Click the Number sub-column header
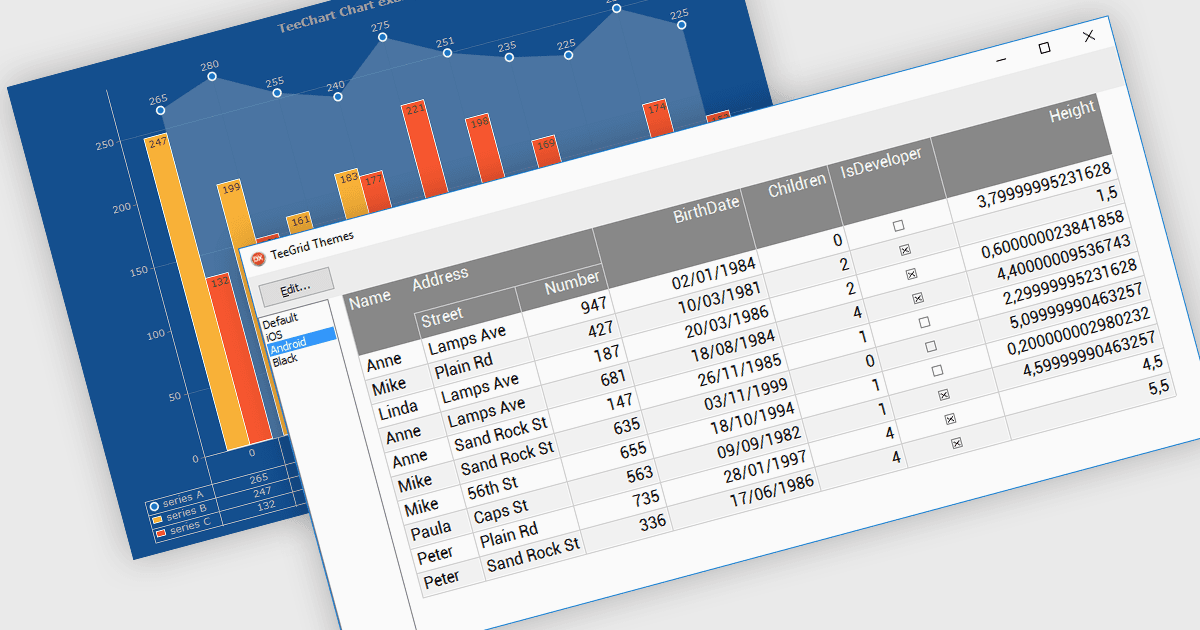 coord(572,284)
